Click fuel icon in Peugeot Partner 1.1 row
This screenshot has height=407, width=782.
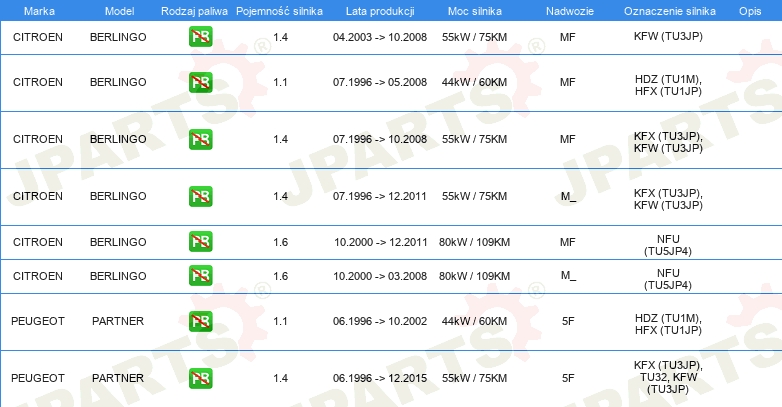coord(200,321)
